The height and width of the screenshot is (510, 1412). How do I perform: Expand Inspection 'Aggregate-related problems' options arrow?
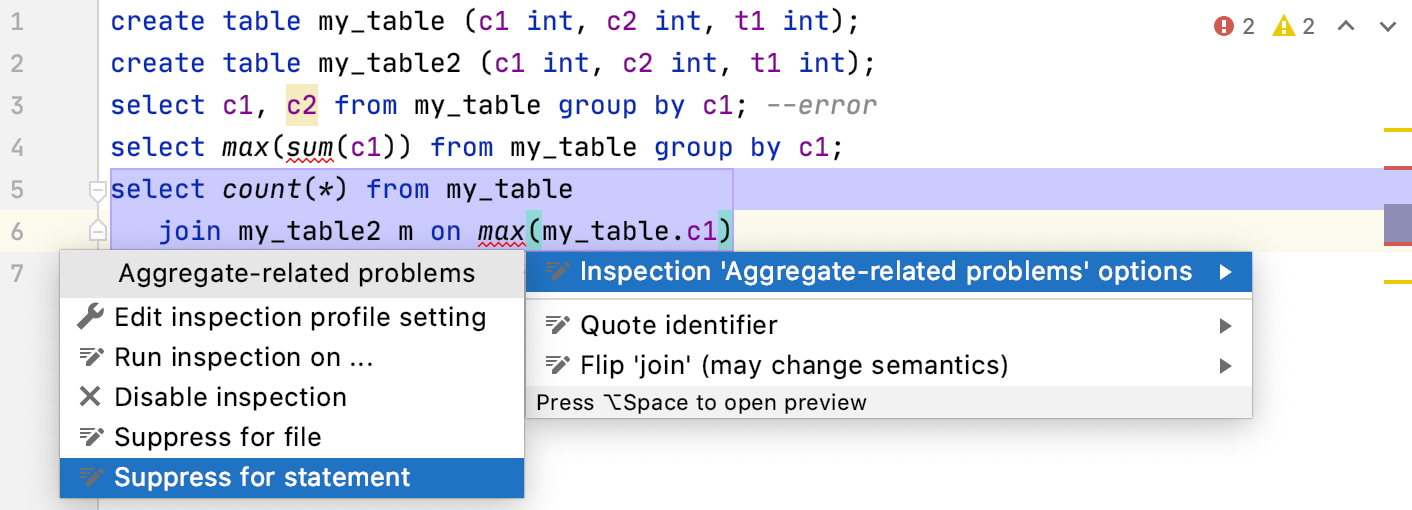[x=1225, y=271]
